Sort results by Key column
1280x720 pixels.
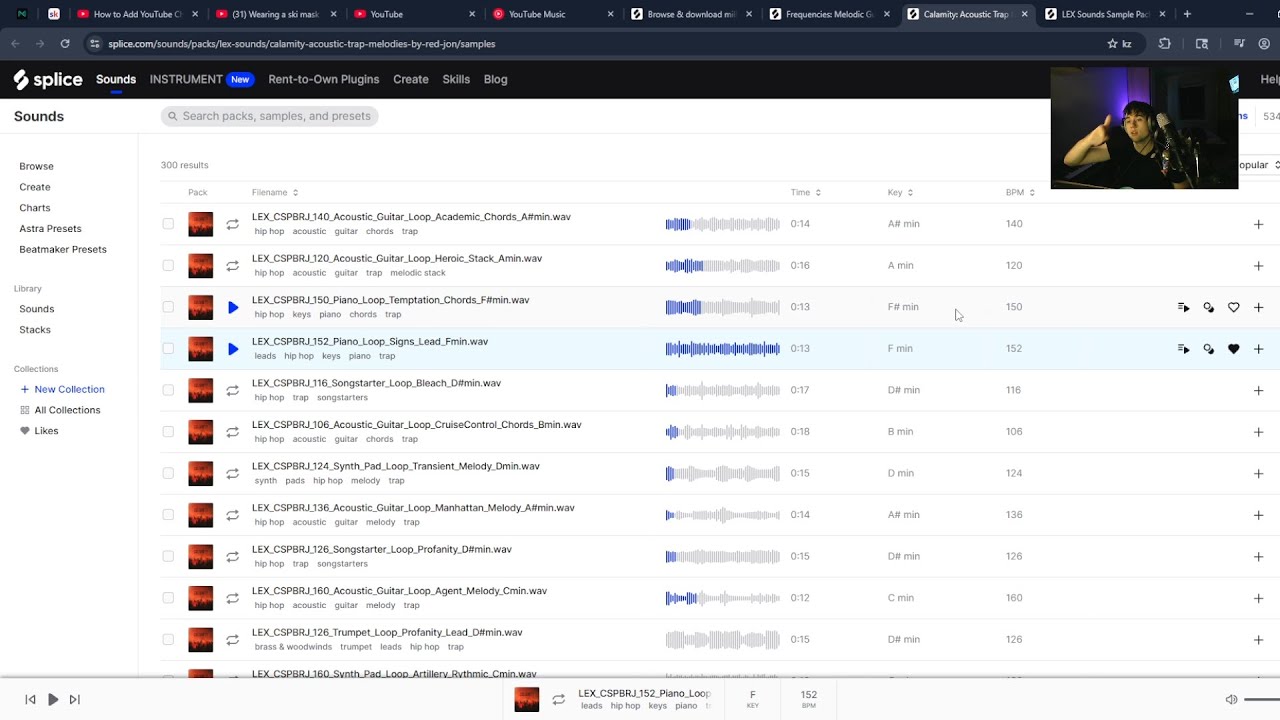click(x=900, y=192)
